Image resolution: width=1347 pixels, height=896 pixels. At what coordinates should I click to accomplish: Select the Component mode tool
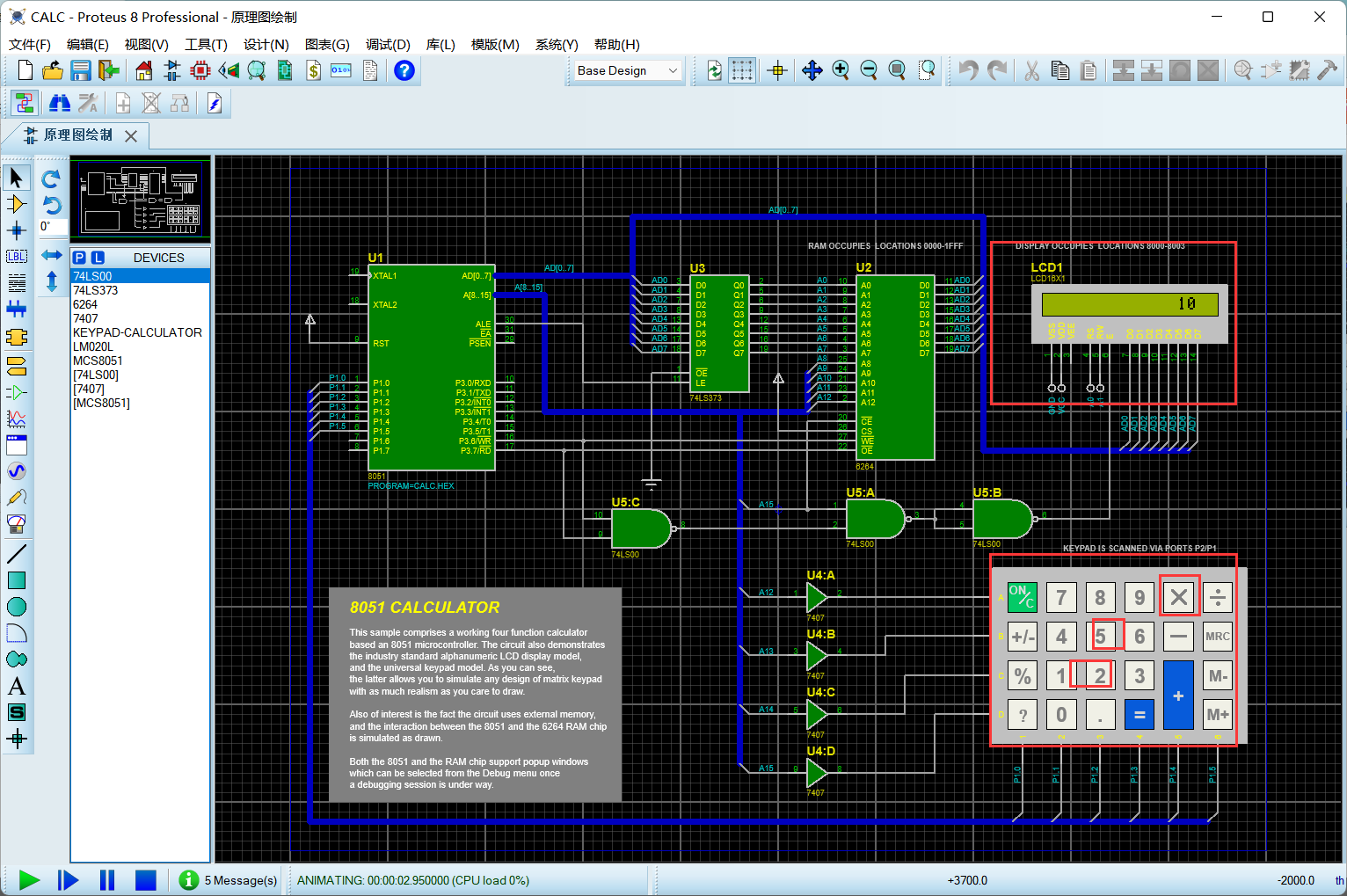point(16,204)
